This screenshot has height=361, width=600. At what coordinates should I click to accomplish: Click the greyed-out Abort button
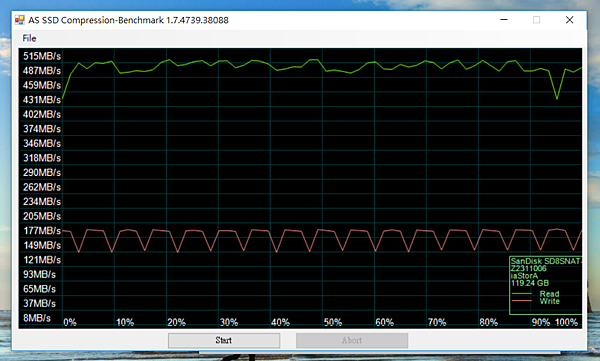pos(352,340)
